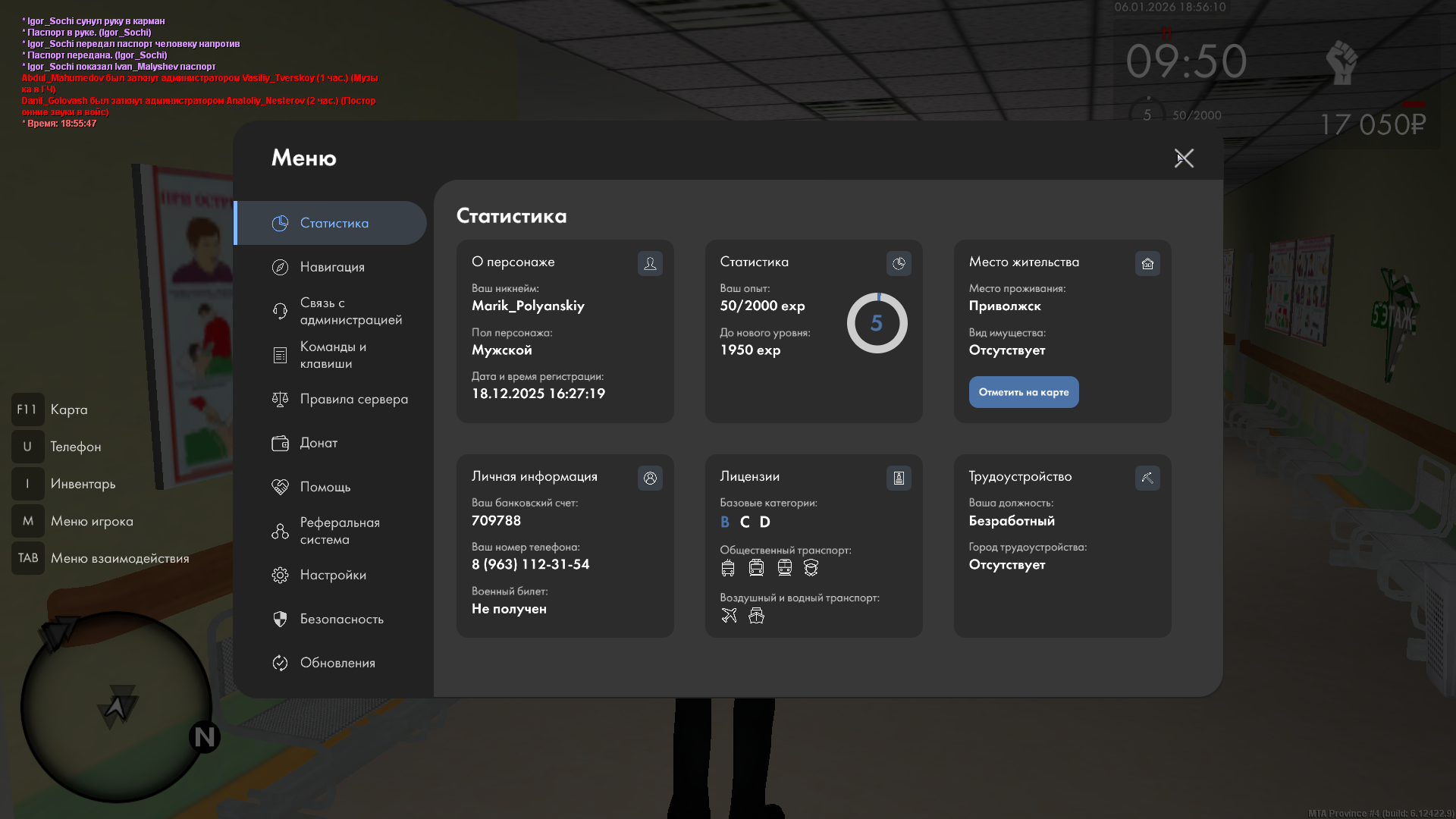Screen dimensions: 1456x819
Task: Open the Безопасность section
Action: coord(341,619)
